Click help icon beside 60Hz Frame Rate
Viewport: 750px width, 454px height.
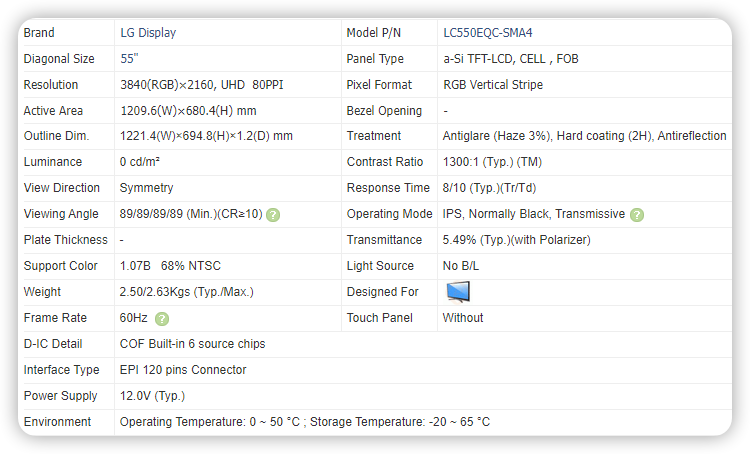point(162,318)
